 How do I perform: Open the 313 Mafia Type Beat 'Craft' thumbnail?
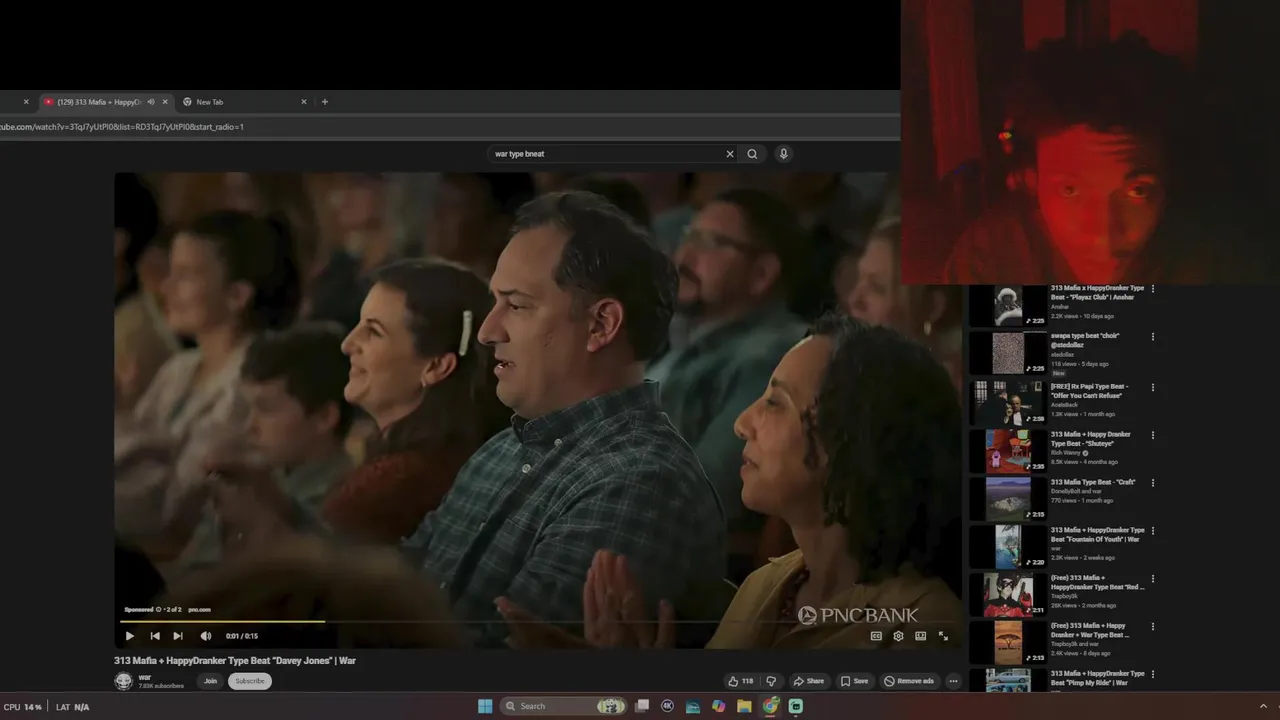point(1007,498)
